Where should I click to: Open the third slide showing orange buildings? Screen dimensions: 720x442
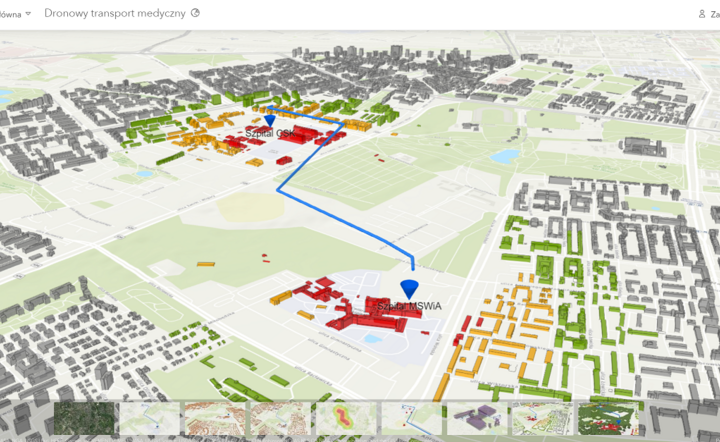pyautogui.click(x=215, y=418)
